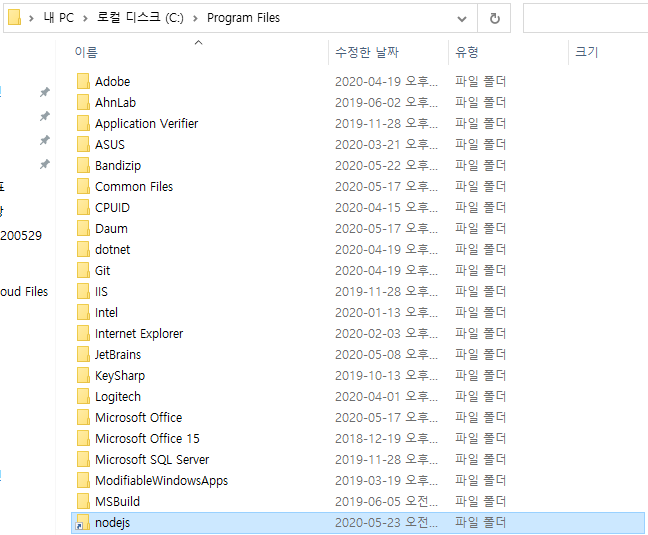
Task: Select the Common Files folder name
Action: (x=134, y=187)
